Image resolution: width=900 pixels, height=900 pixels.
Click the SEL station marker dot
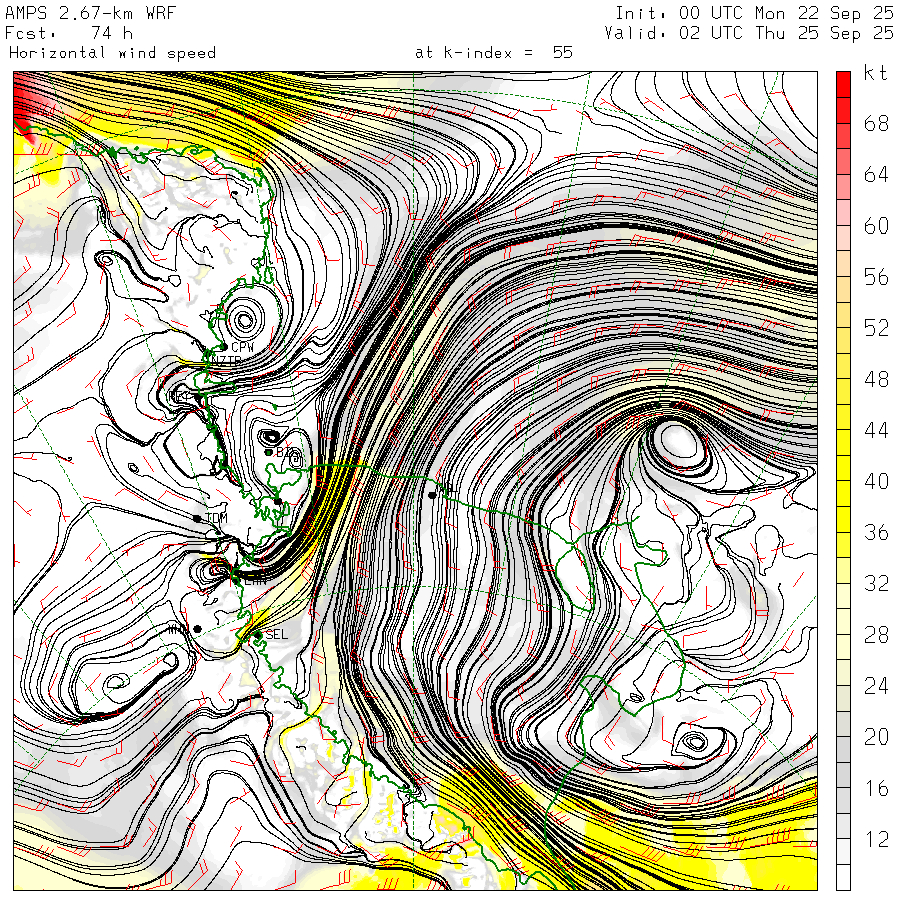click(257, 634)
